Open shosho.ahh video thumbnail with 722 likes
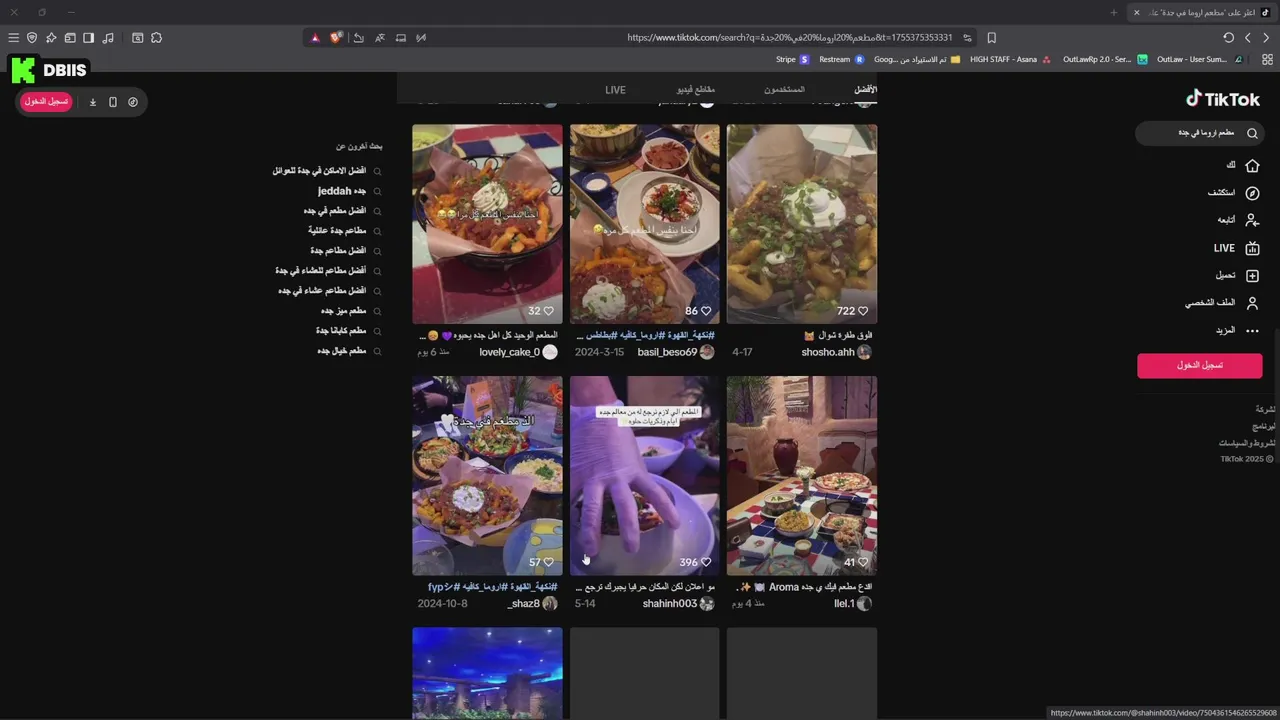1280x720 pixels. coord(802,223)
